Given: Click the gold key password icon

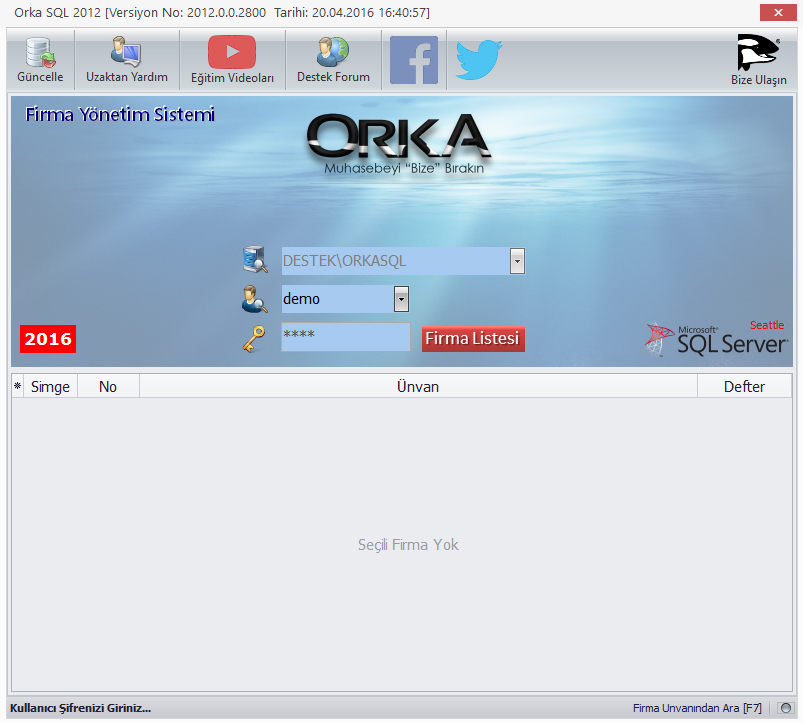Looking at the screenshot, I should click(x=254, y=338).
